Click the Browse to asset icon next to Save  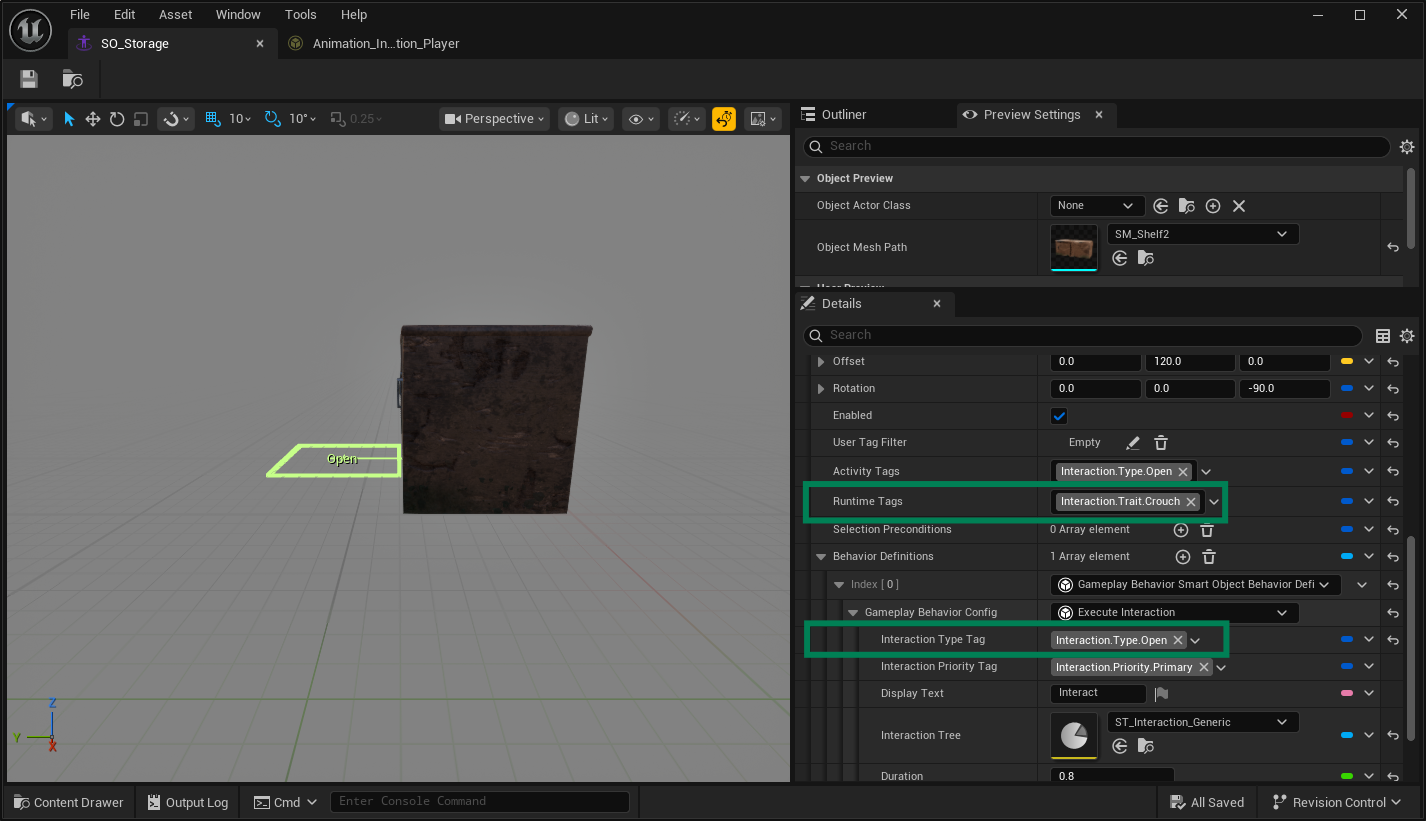point(70,79)
